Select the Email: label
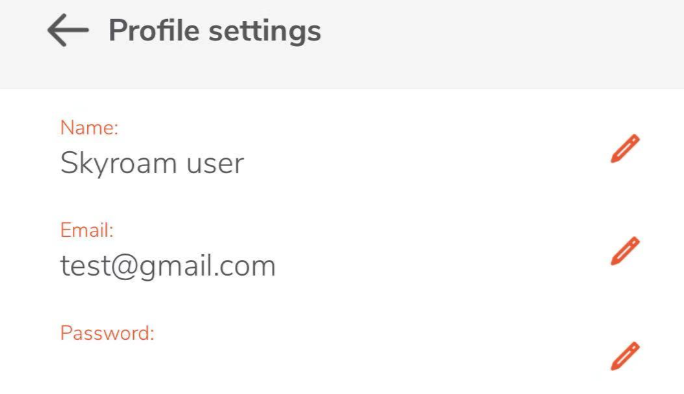 pos(87,230)
